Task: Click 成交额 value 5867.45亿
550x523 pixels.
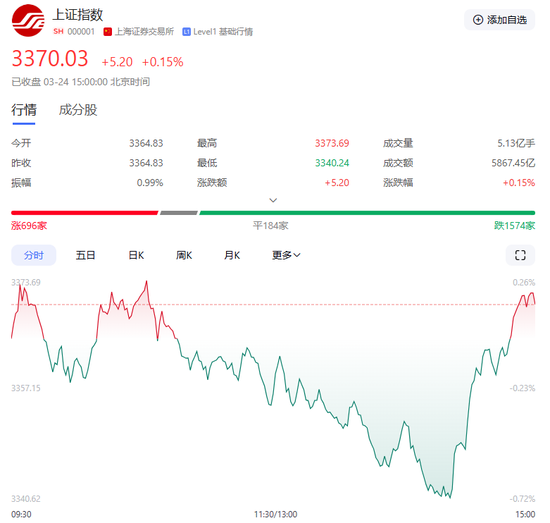Action: (x=513, y=163)
